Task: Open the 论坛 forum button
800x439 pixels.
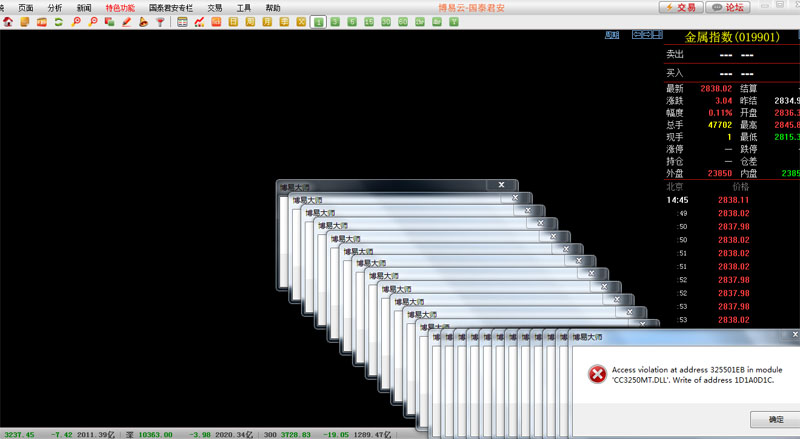Action: coord(728,7)
